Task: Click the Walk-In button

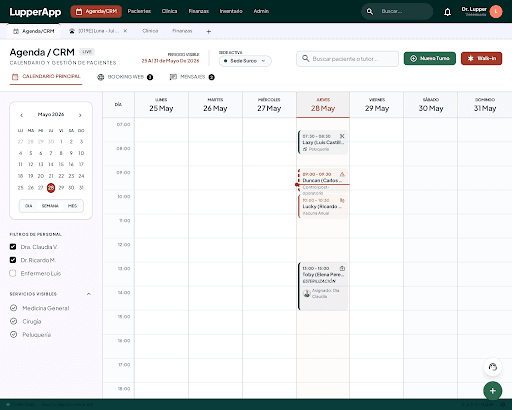Action: click(x=481, y=58)
